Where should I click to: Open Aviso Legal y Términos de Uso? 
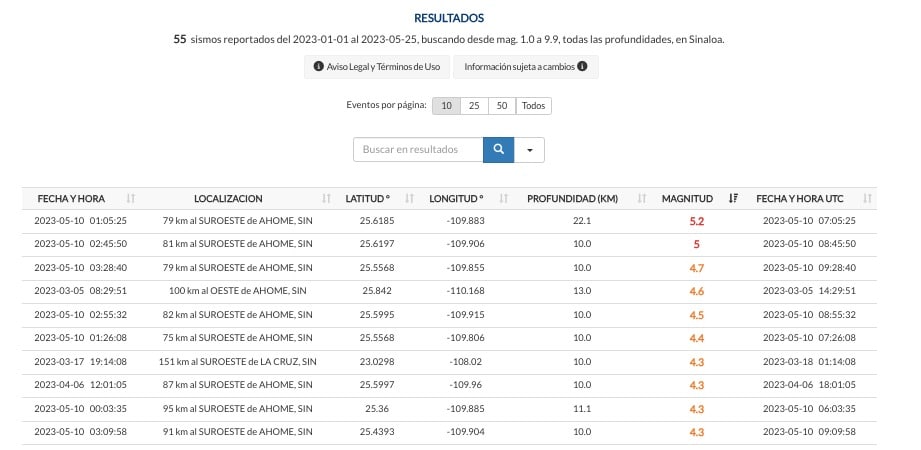click(x=377, y=67)
